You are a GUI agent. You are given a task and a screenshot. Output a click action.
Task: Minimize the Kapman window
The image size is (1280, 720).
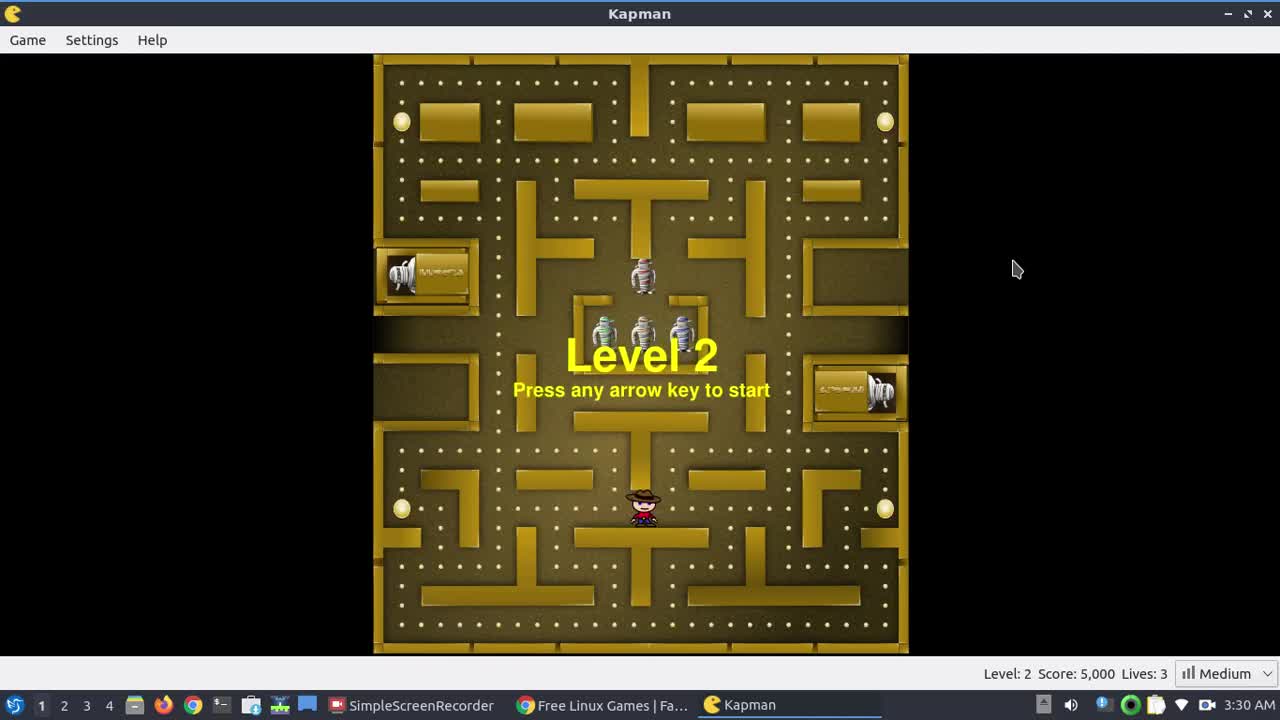(1228, 14)
